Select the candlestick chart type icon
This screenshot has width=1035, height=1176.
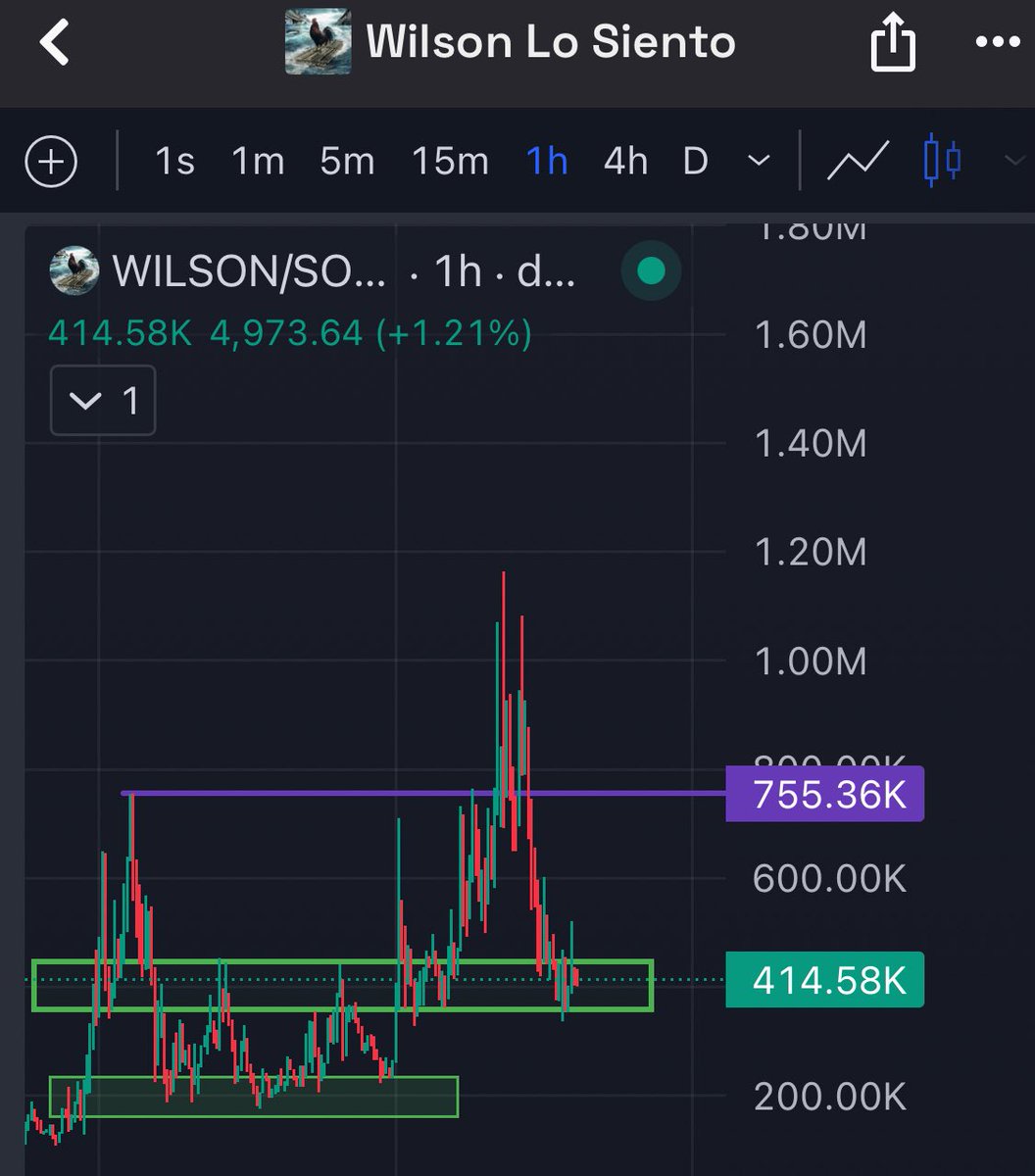pos(943,162)
